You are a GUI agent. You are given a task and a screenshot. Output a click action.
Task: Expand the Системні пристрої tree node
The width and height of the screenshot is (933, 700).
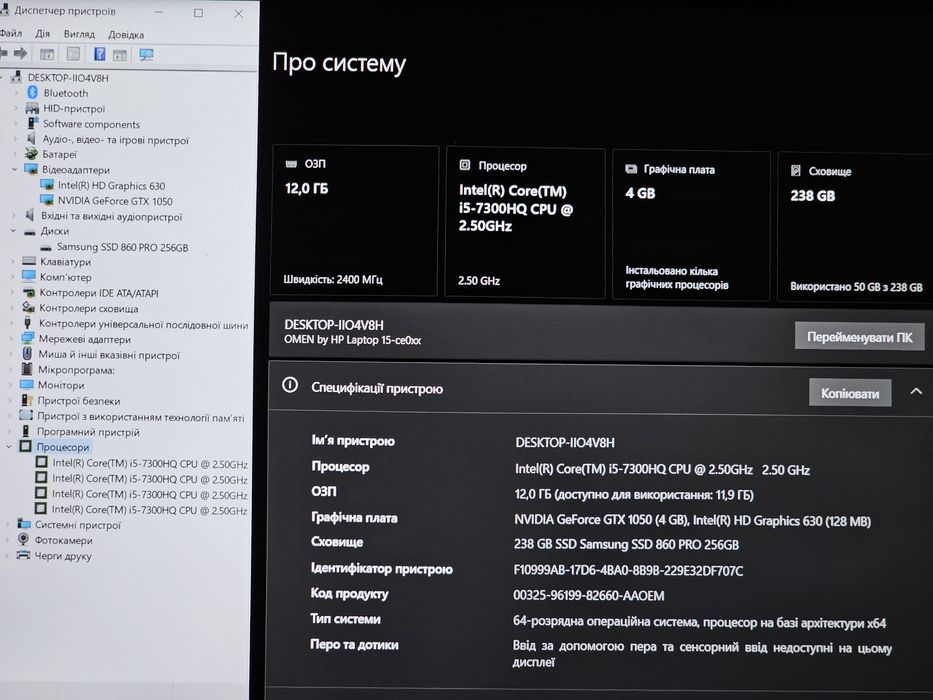8,524
